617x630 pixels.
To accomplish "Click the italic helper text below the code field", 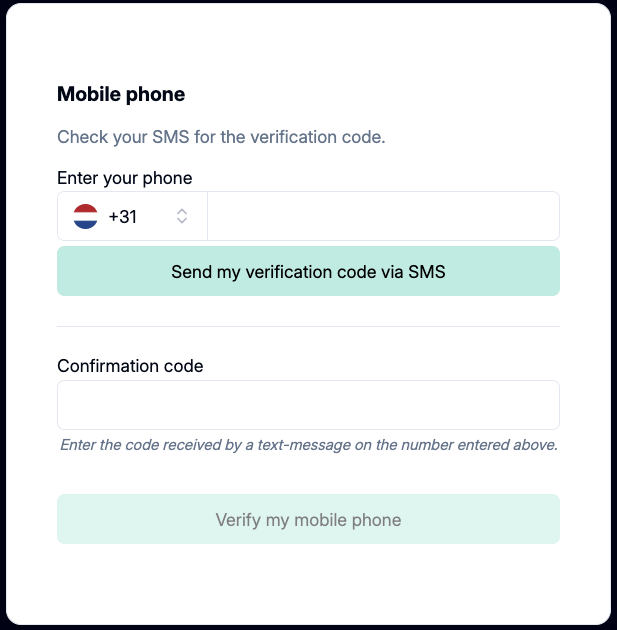I will point(308,444).
